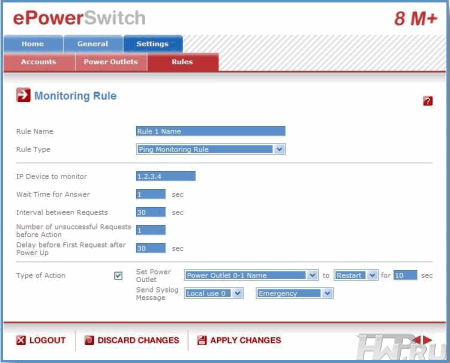Toggle the Type of Action checkbox
Screen dimensions: 450x363
pyautogui.click(x=118, y=276)
